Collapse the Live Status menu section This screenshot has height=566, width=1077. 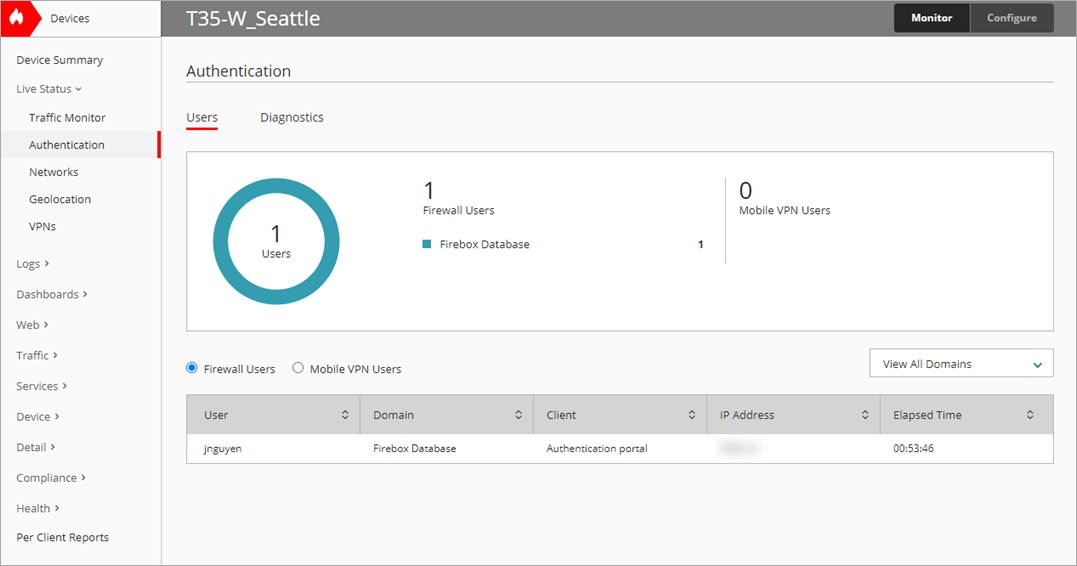click(49, 89)
